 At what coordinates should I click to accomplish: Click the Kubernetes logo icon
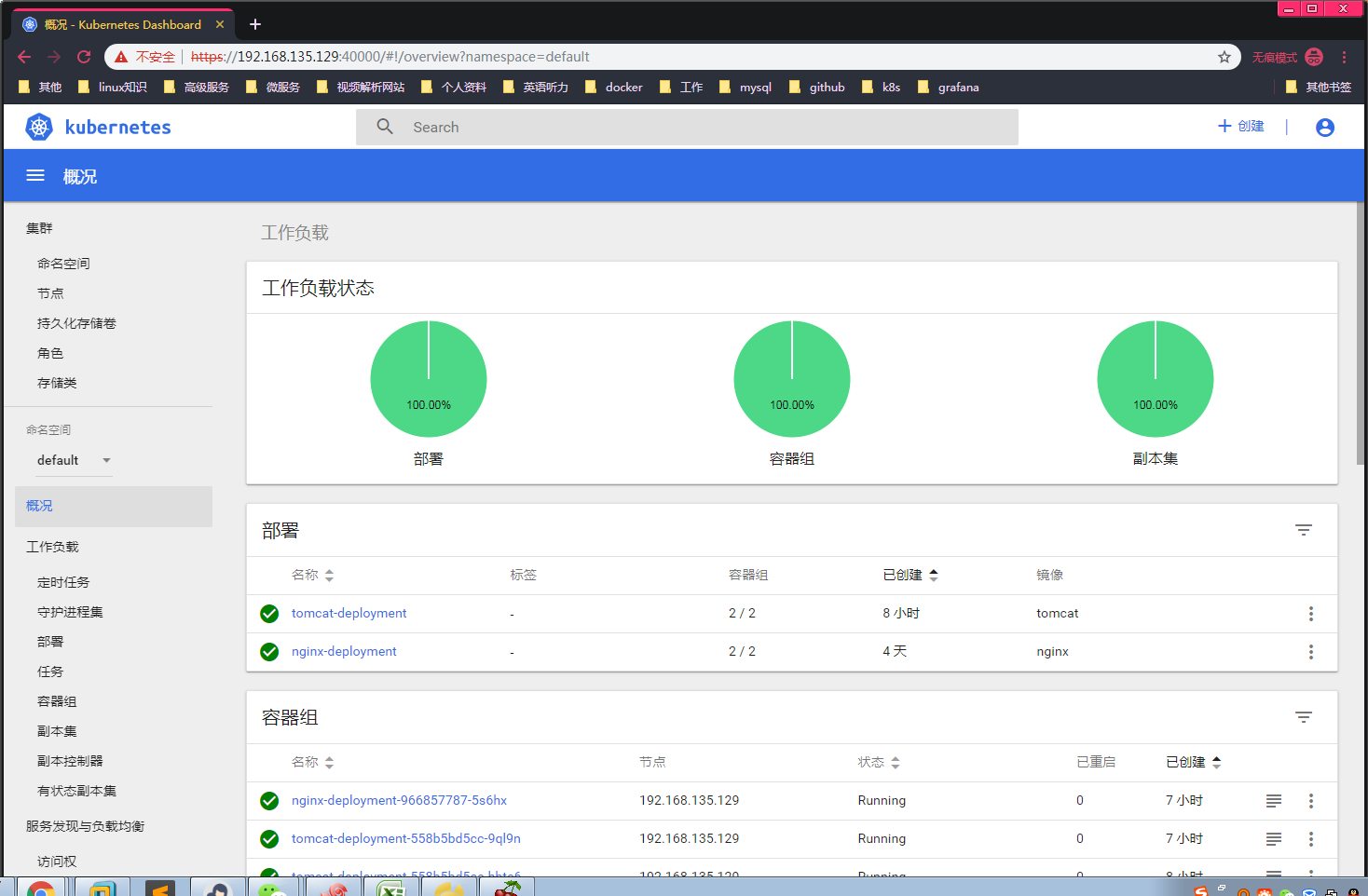pos(39,127)
